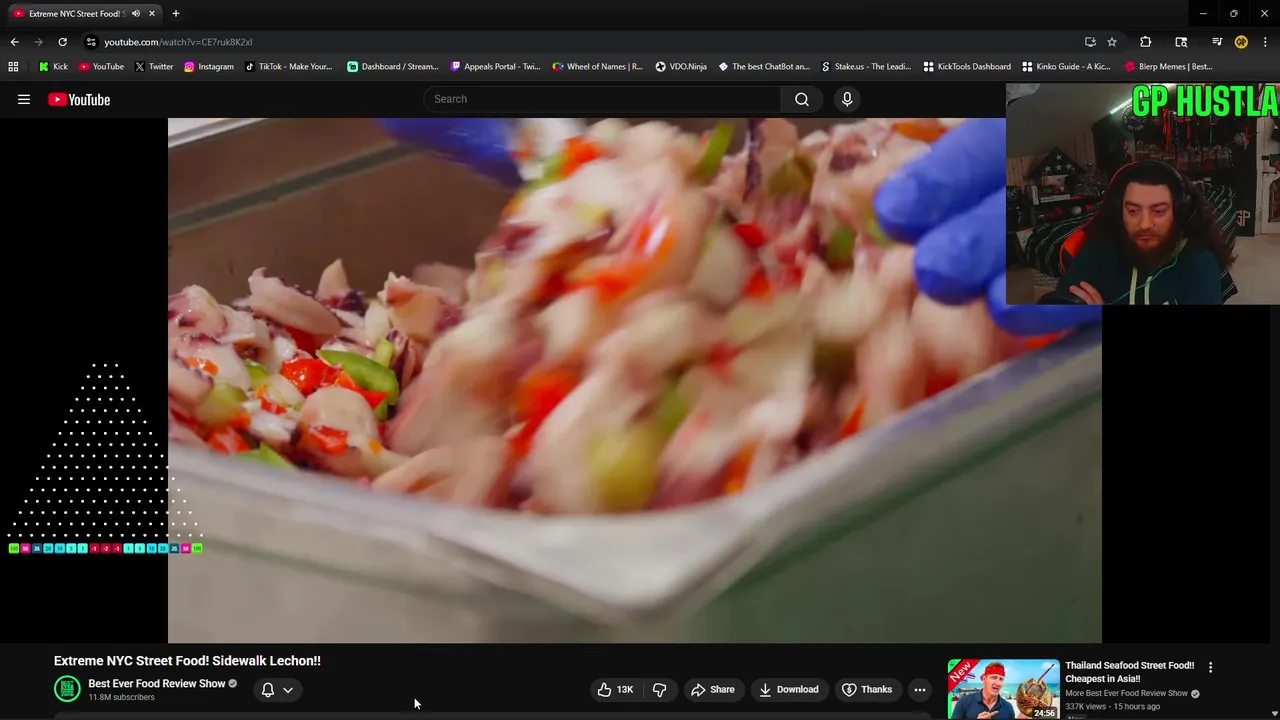Like the video with 13K thumbs up
The height and width of the screenshot is (720, 1280).
click(x=615, y=689)
